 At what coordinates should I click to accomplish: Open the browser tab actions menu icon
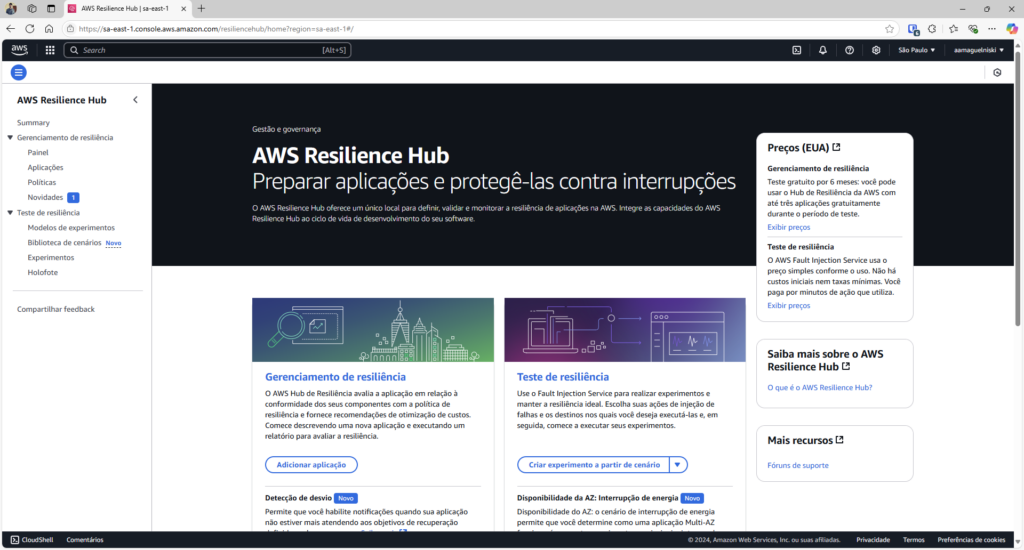coord(51,8)
